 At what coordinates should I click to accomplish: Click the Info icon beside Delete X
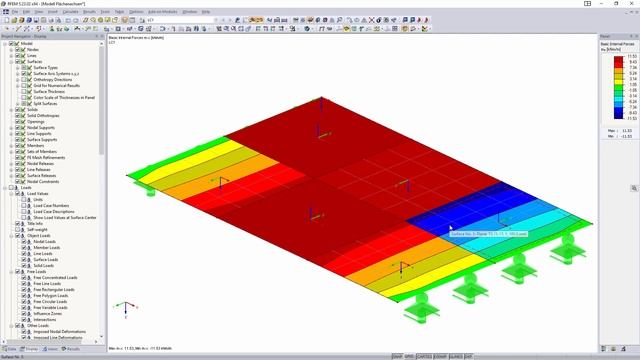[379, 20]
